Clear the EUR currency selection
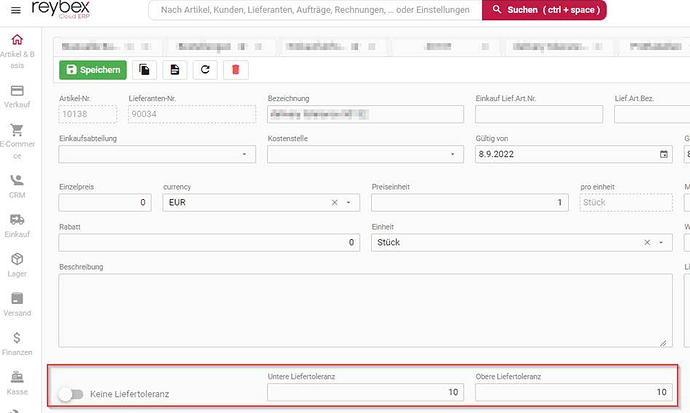The width and height of the screenshot is (690, 413). click(x=335, y=202)
